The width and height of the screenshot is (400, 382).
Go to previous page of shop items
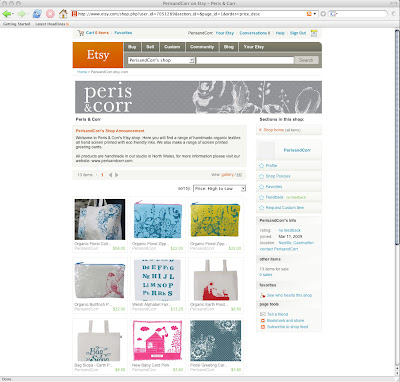tap(110, 175)
